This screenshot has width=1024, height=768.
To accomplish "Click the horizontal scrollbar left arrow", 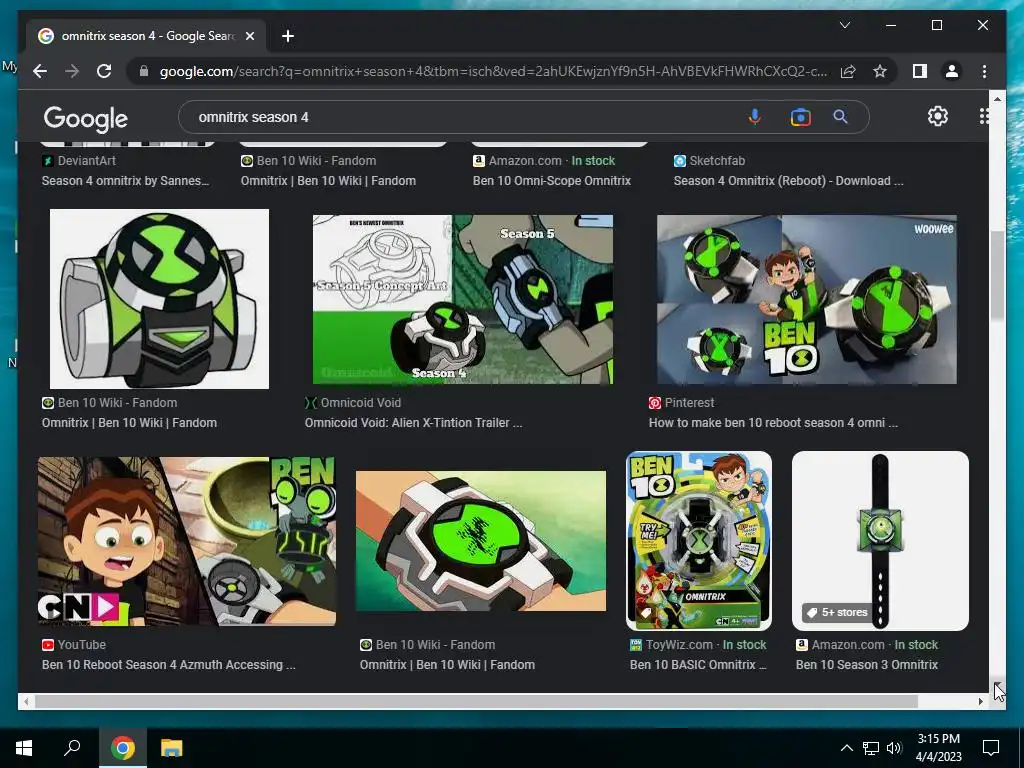I will [x=25, y=701].
